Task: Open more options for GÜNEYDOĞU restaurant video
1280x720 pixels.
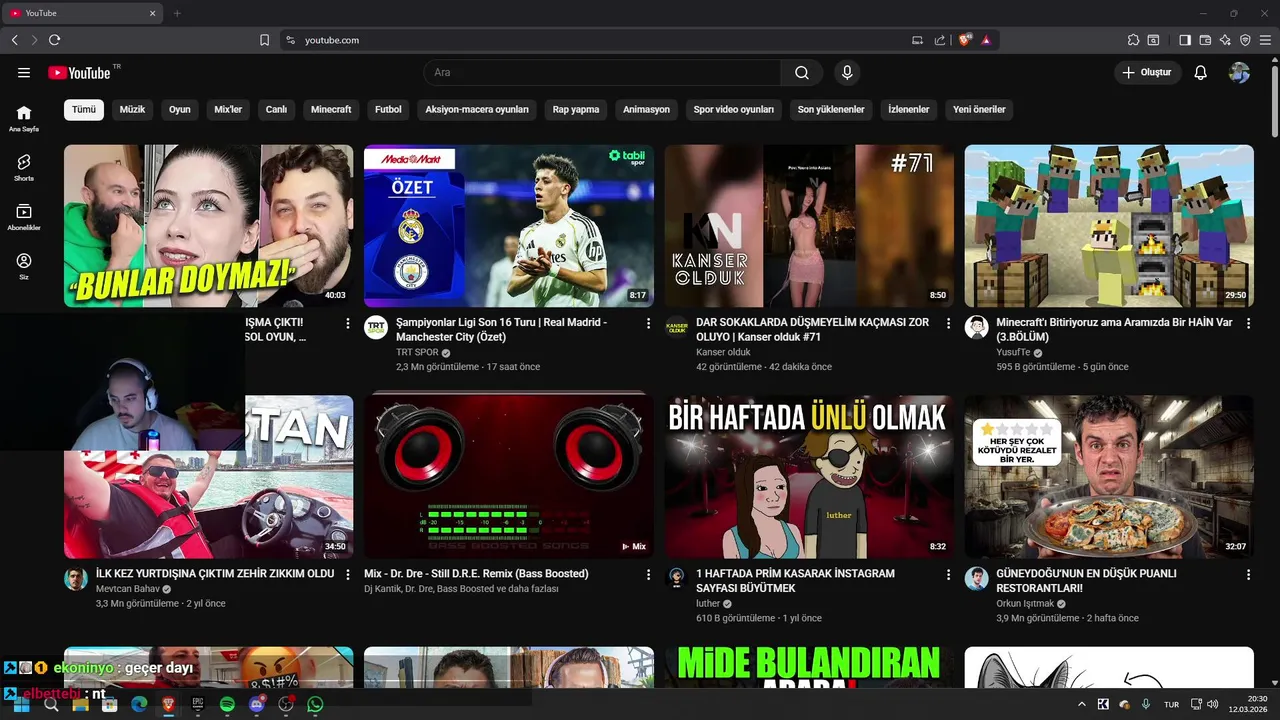Action: (1248, 575)
